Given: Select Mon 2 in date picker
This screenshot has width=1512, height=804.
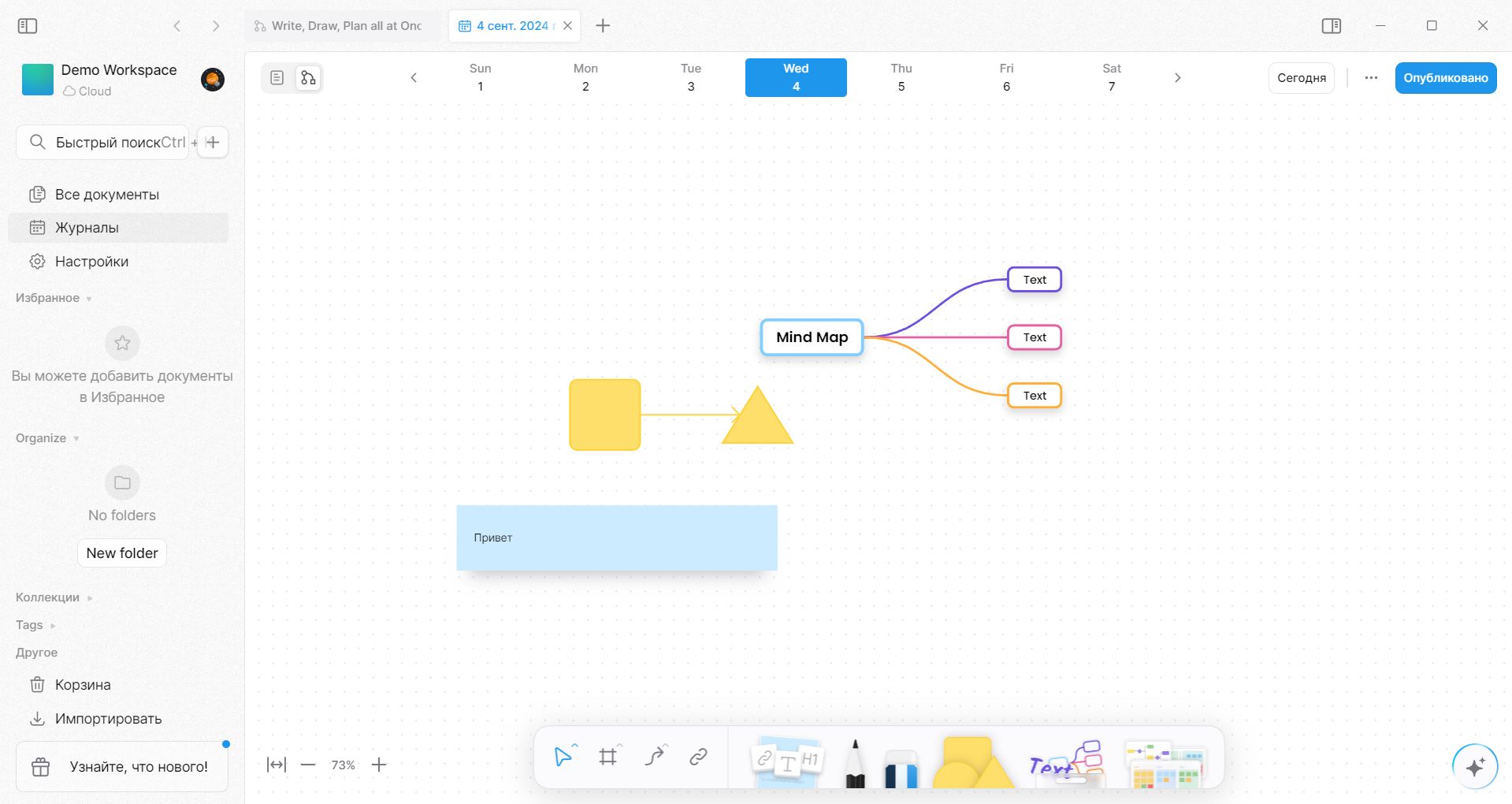Looking at the screenshot, I should click(x=585, y=78).
